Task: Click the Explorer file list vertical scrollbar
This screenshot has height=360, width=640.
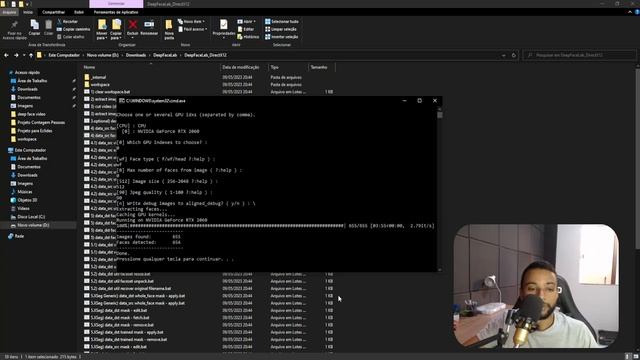Action: click(x=637, y=208)
